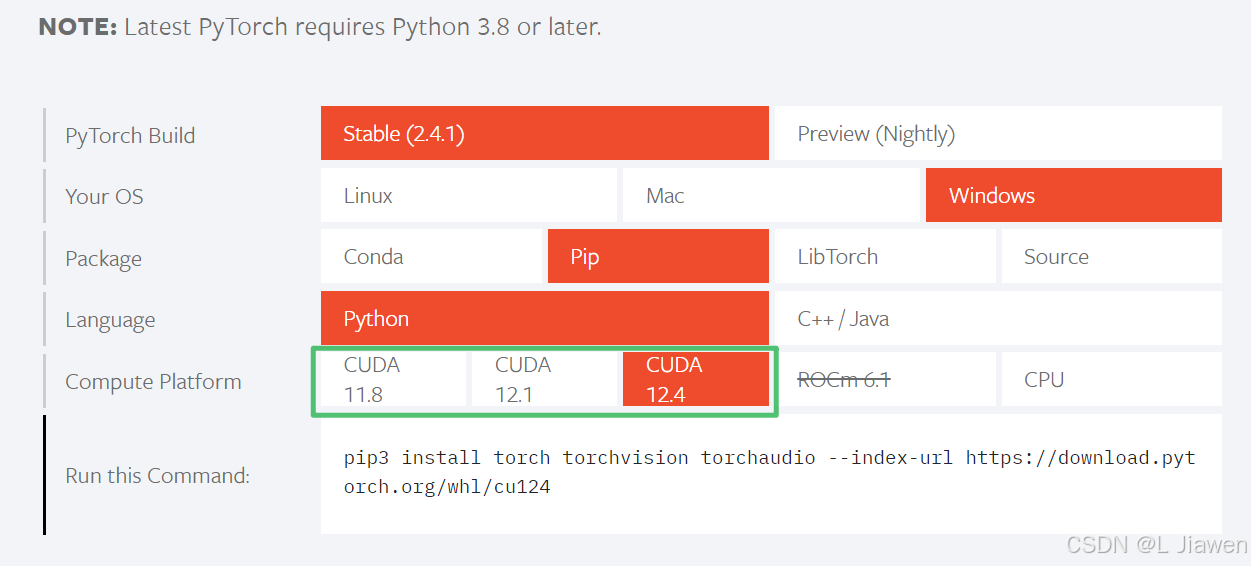Select CUDA 12.4 compute platform

(696, 379)
